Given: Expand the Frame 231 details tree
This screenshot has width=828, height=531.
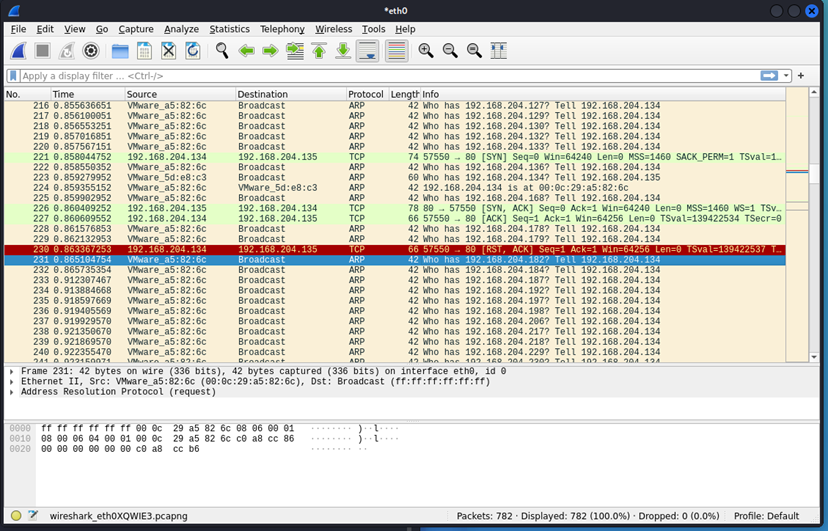Looking at the screenshot, I should point(11,371).
